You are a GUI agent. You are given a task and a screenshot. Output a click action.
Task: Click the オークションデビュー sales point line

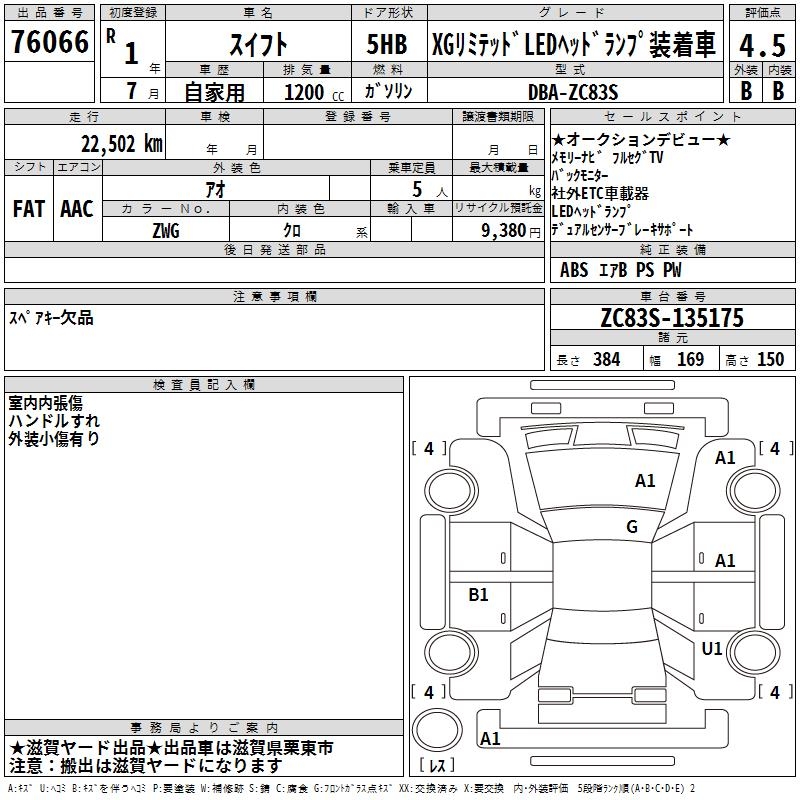pyautogui.click(x=641, y=139)
